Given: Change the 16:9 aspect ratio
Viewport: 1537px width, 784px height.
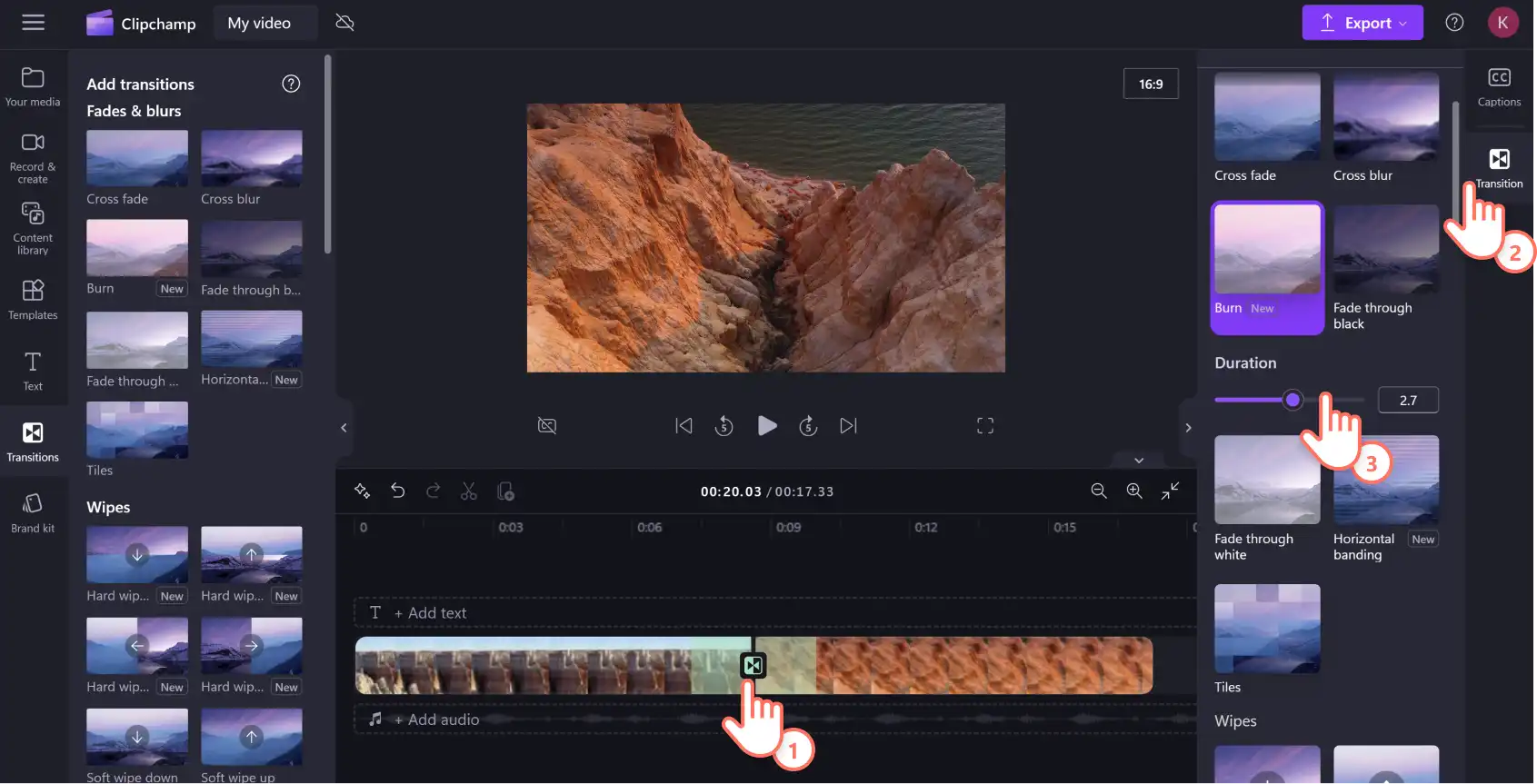Looking at the screenshot, I should (1151, 84).
